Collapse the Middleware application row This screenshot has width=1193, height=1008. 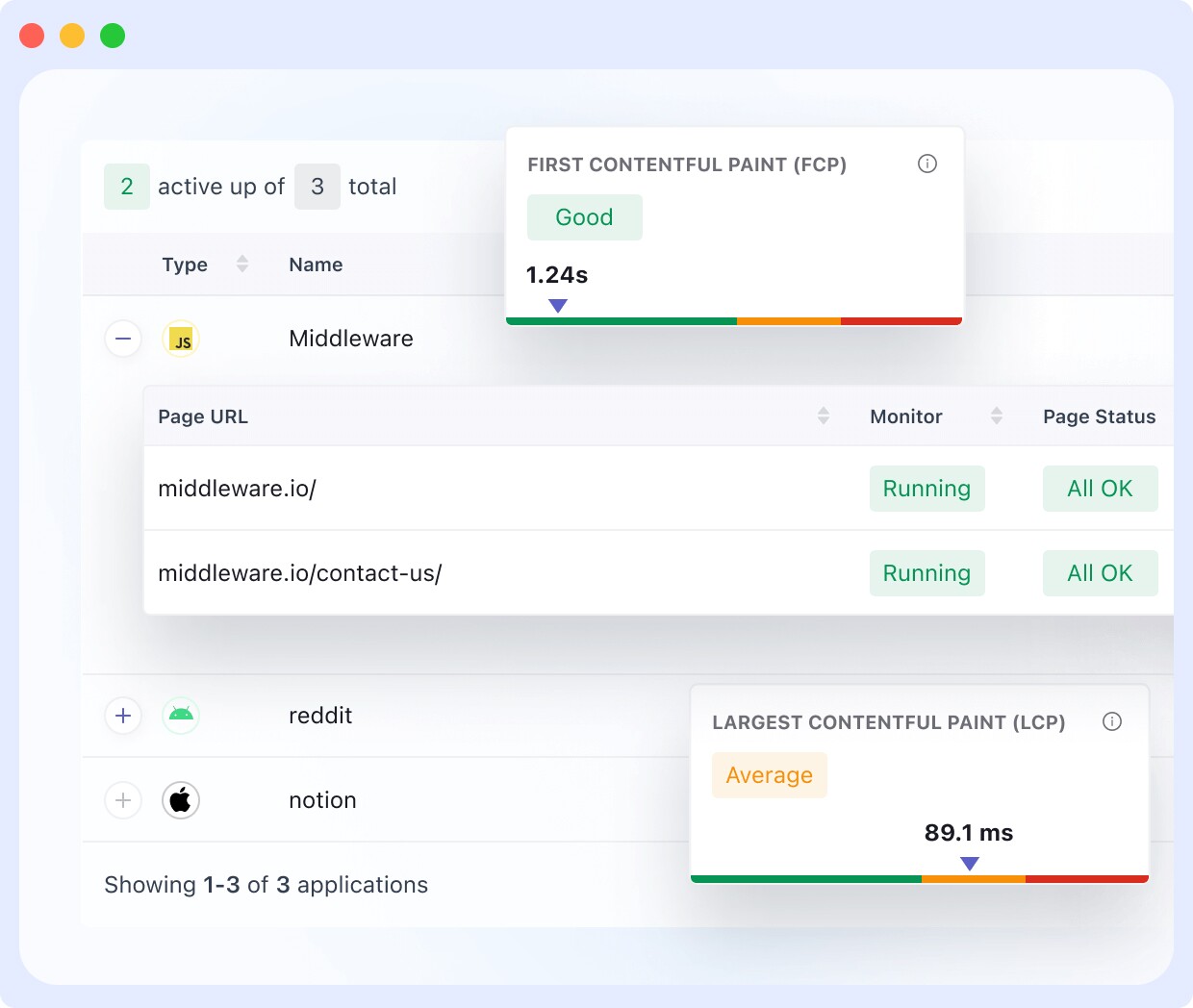tap(123, 339)
